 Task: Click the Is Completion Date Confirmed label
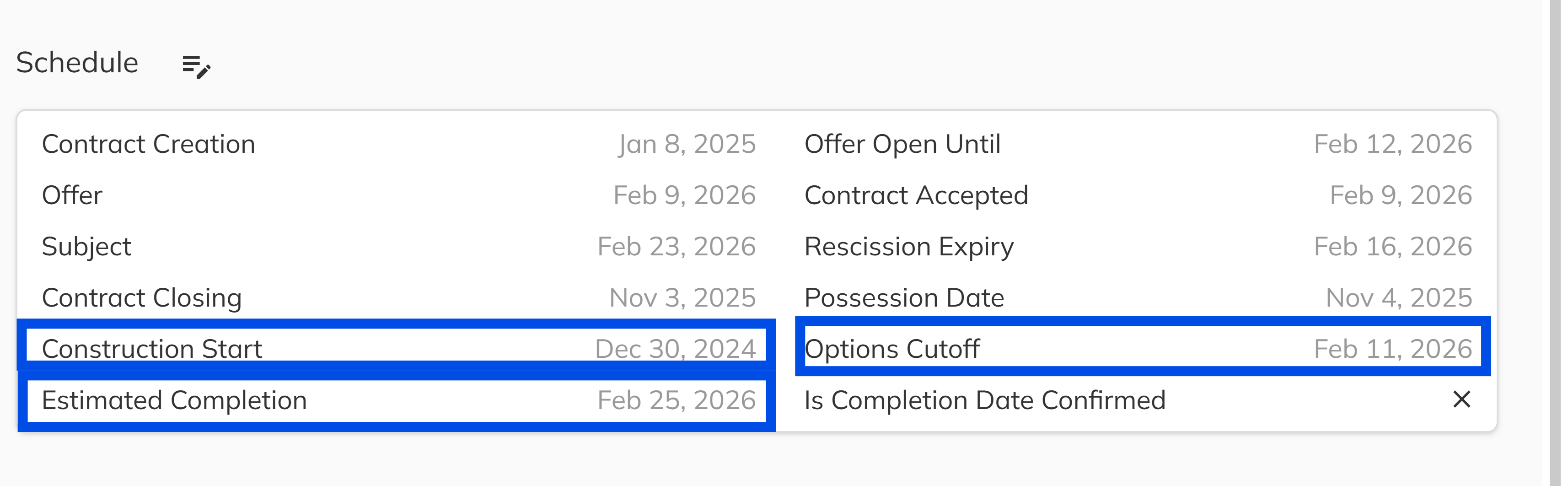pos(985,400)
